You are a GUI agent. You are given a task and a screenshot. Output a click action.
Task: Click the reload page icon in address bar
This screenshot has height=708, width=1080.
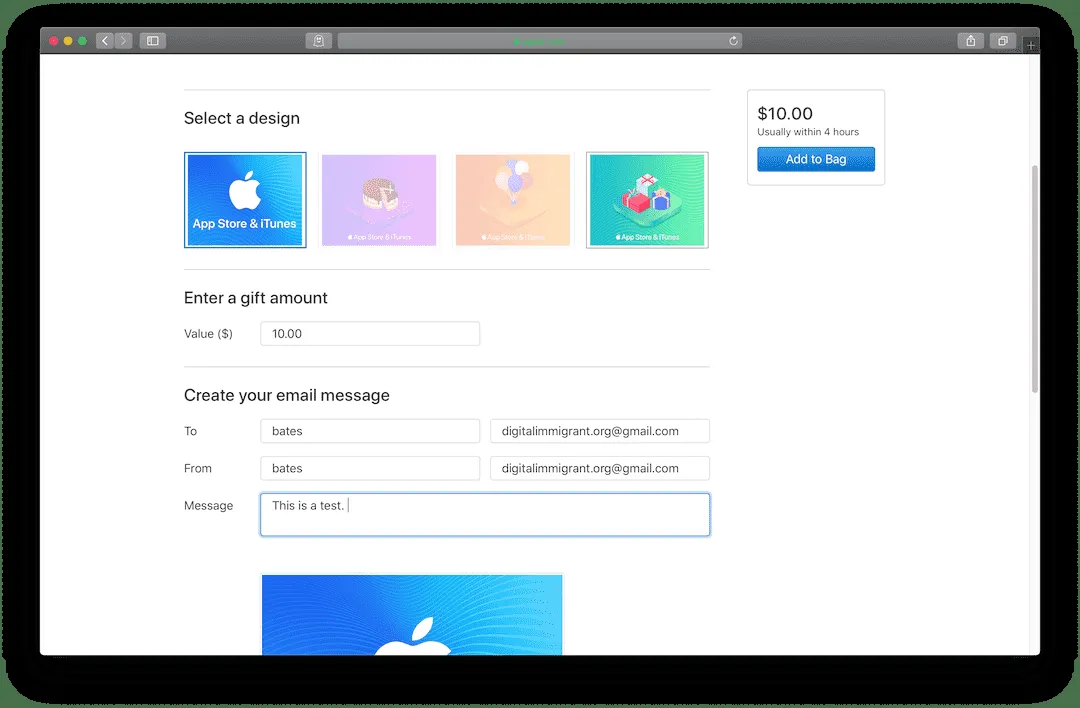coord(733,41)
